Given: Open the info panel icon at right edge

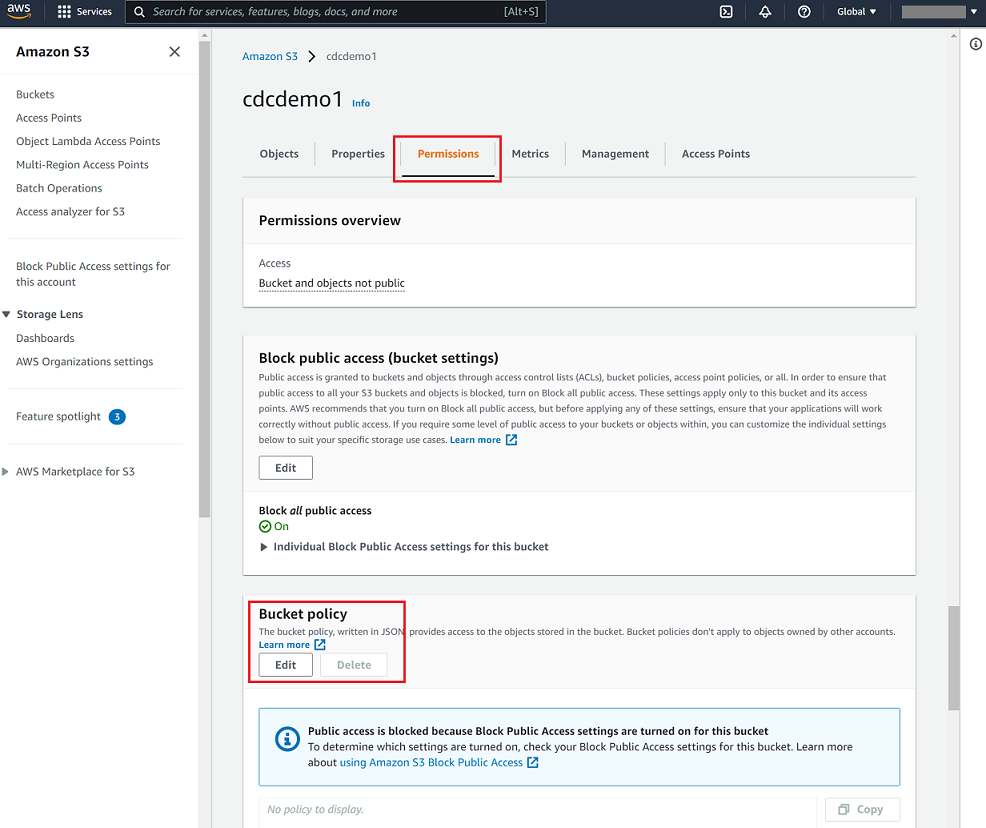Looking at the screenshot, I should point(976,44).
